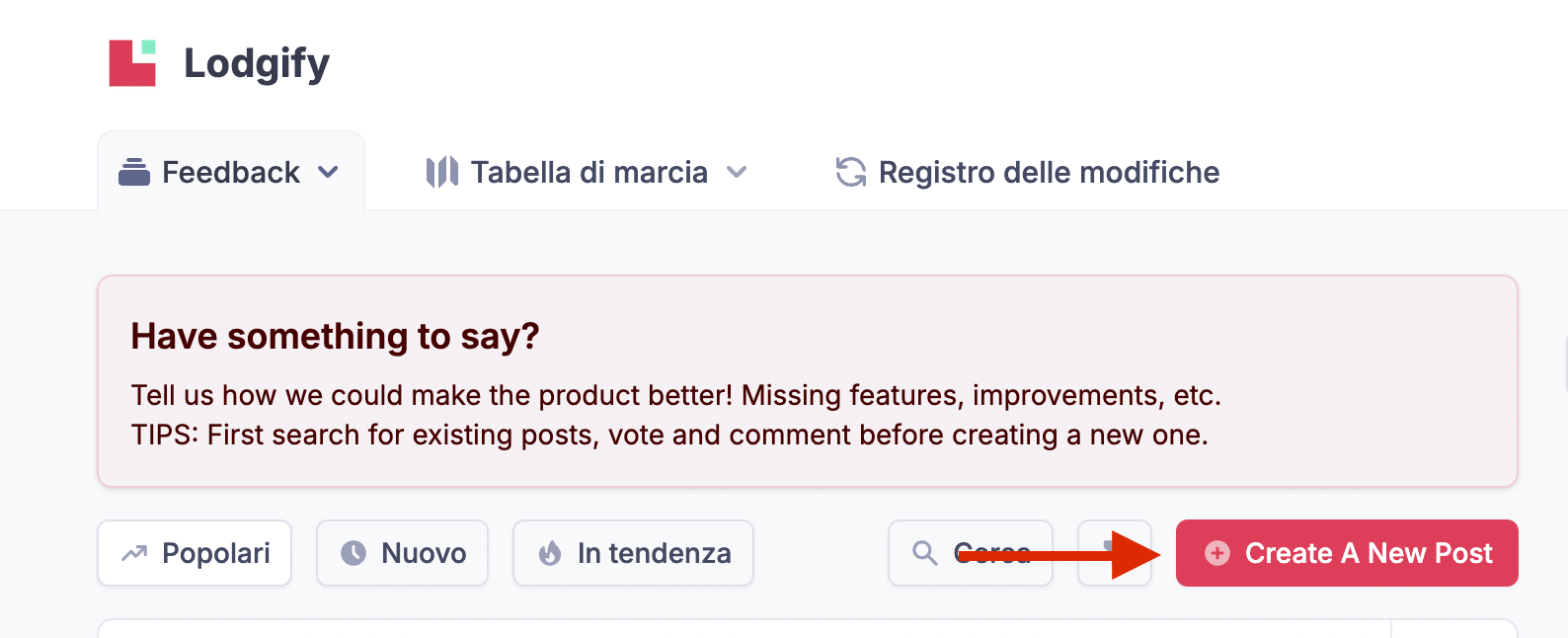Sort posts by In tendenza
Screen dimensions: 1568x638
[x=633, y=553]
